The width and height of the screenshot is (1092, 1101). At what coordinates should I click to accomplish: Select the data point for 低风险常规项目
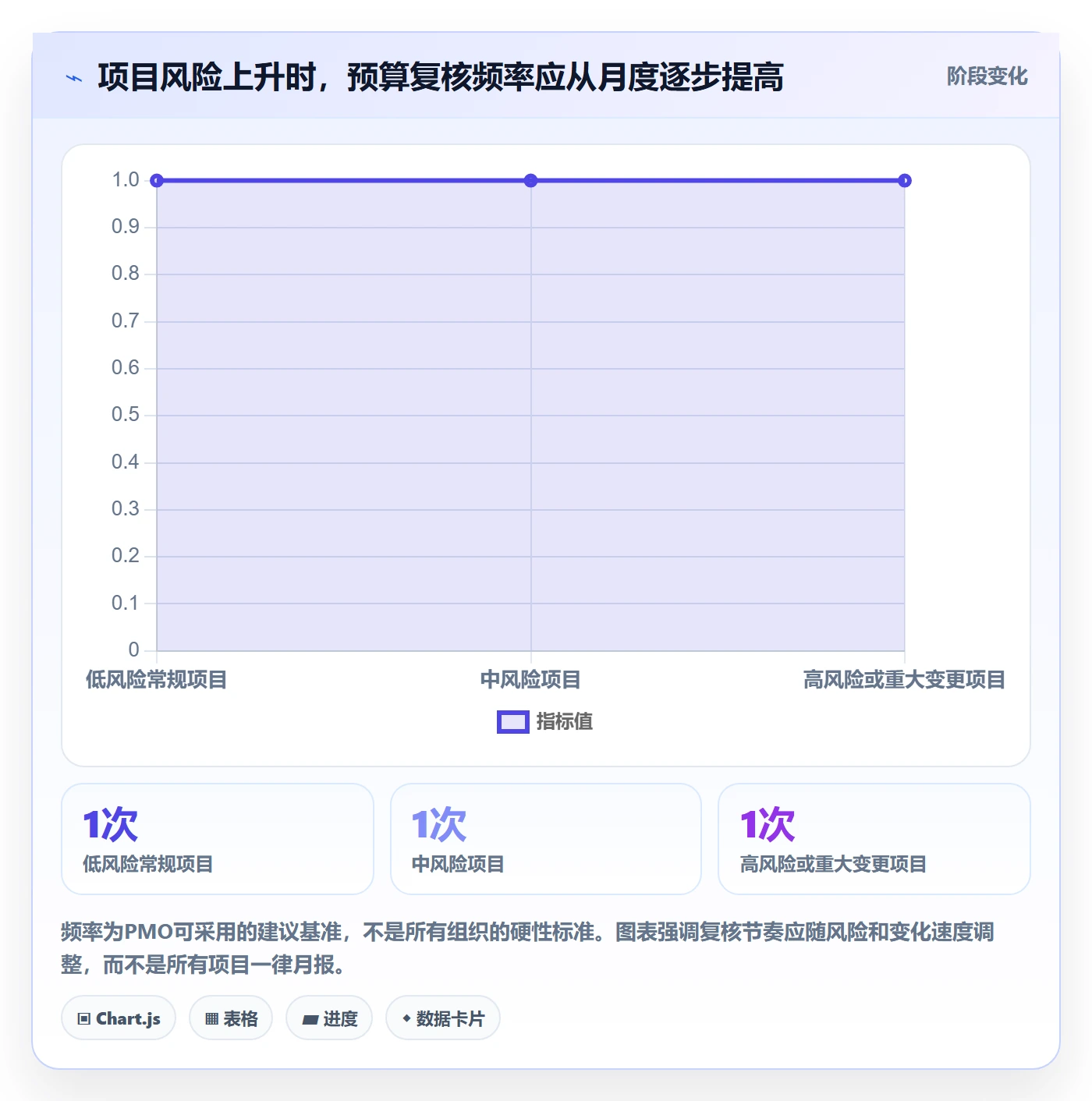[x=157, y=181]
